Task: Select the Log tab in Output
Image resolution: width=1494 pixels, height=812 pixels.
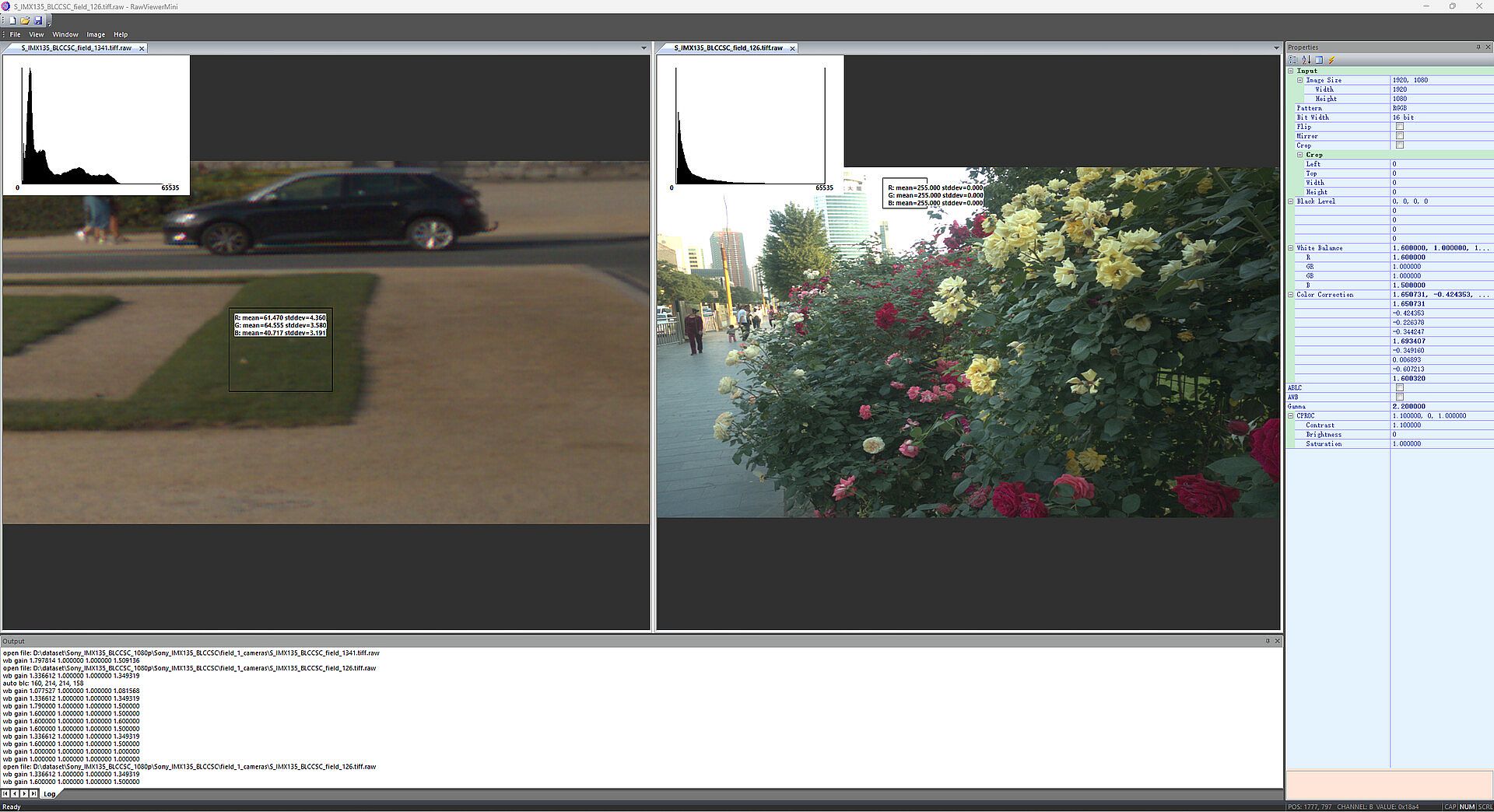Action: [x=50, y=794]
